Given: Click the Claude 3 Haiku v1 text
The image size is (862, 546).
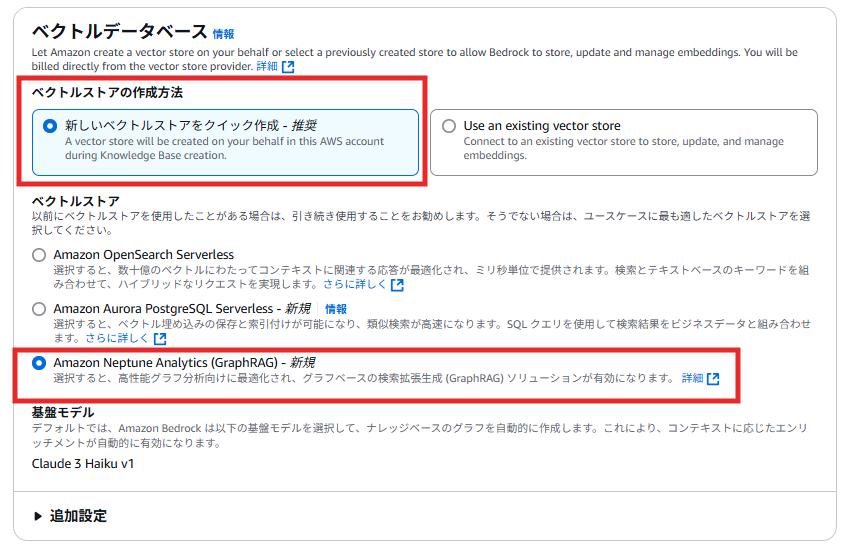Looking at the screenshot, I should [83, 464].
